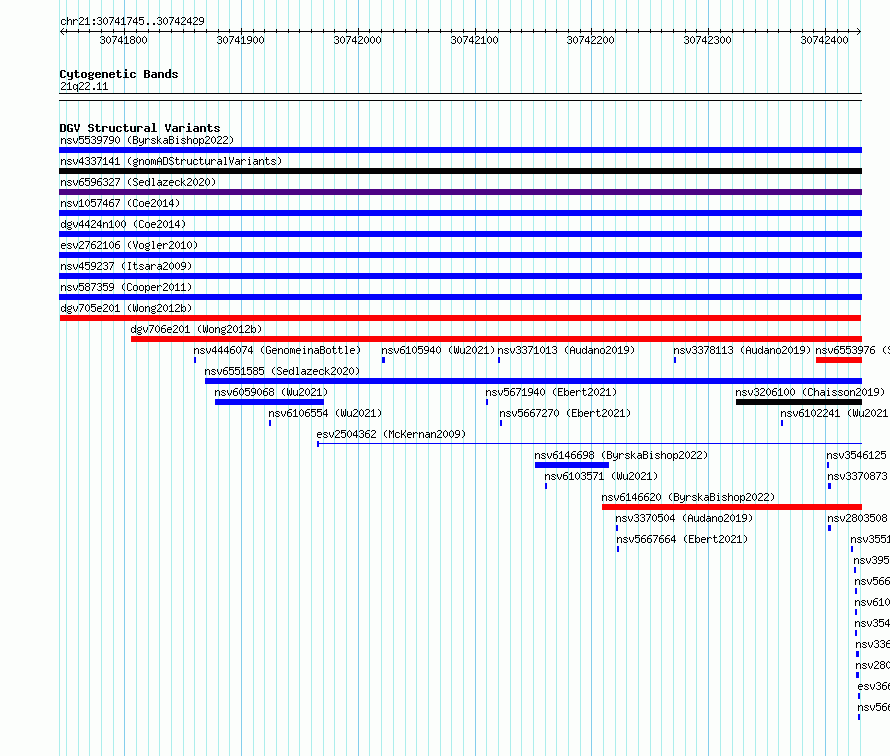Image resolution: width=890 pixels, height=756 pixels.
Task: Open esv2504362 (McKernan2009) label
Action: (x=391, y=434)
